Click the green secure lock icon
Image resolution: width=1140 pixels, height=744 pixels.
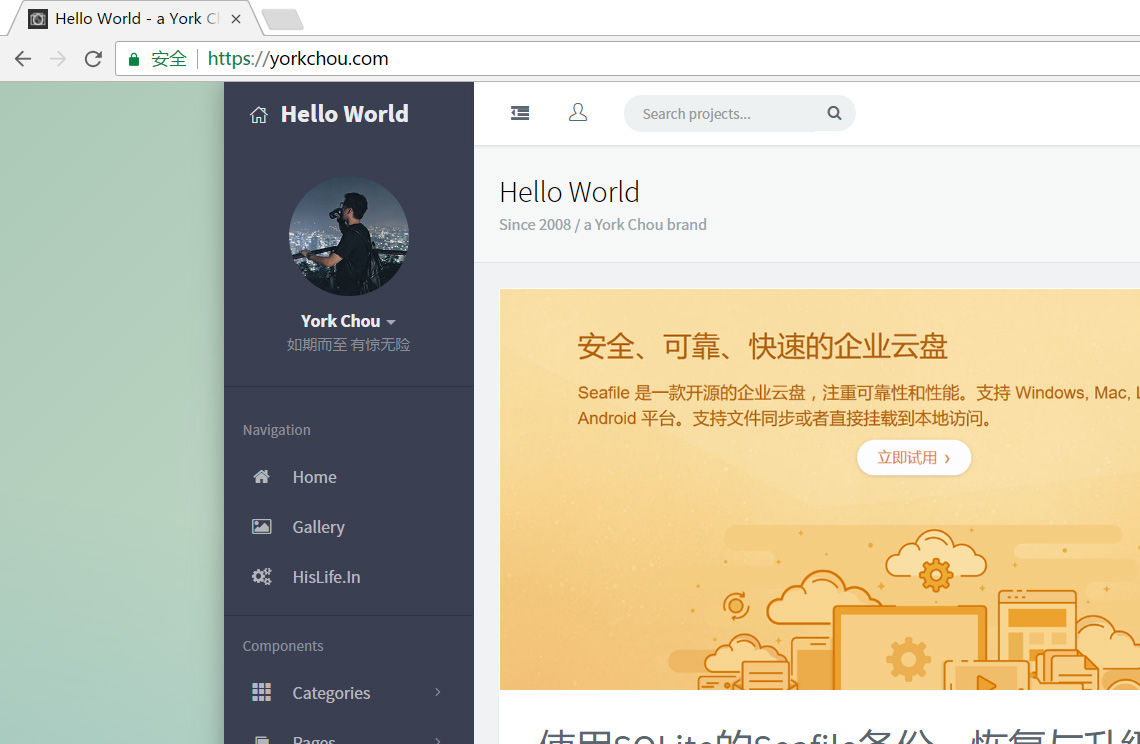(134, 59)
